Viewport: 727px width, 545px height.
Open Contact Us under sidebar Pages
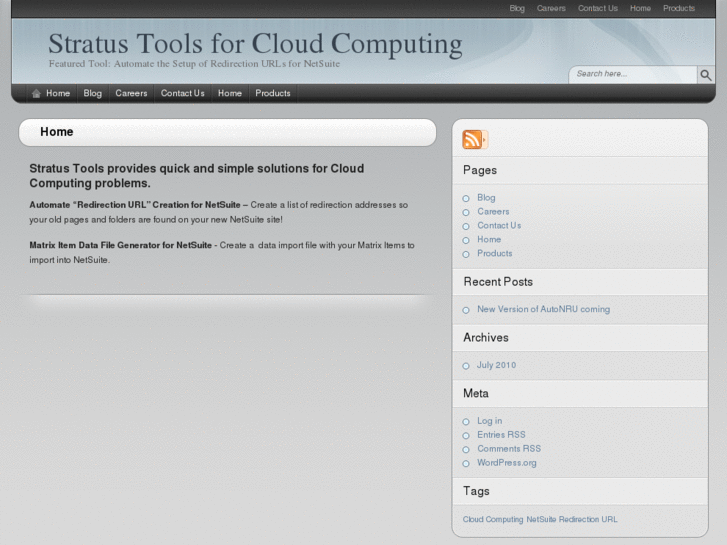[x=499, y=225]
